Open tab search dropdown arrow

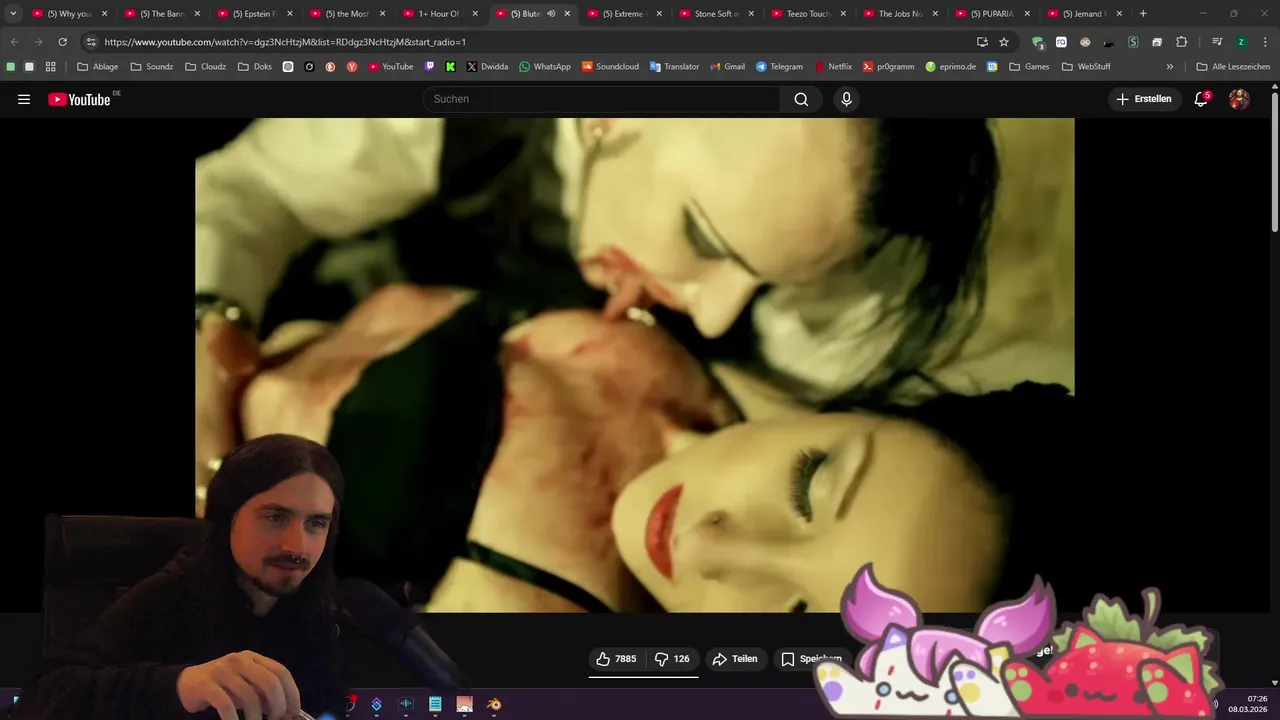[13, 14]
